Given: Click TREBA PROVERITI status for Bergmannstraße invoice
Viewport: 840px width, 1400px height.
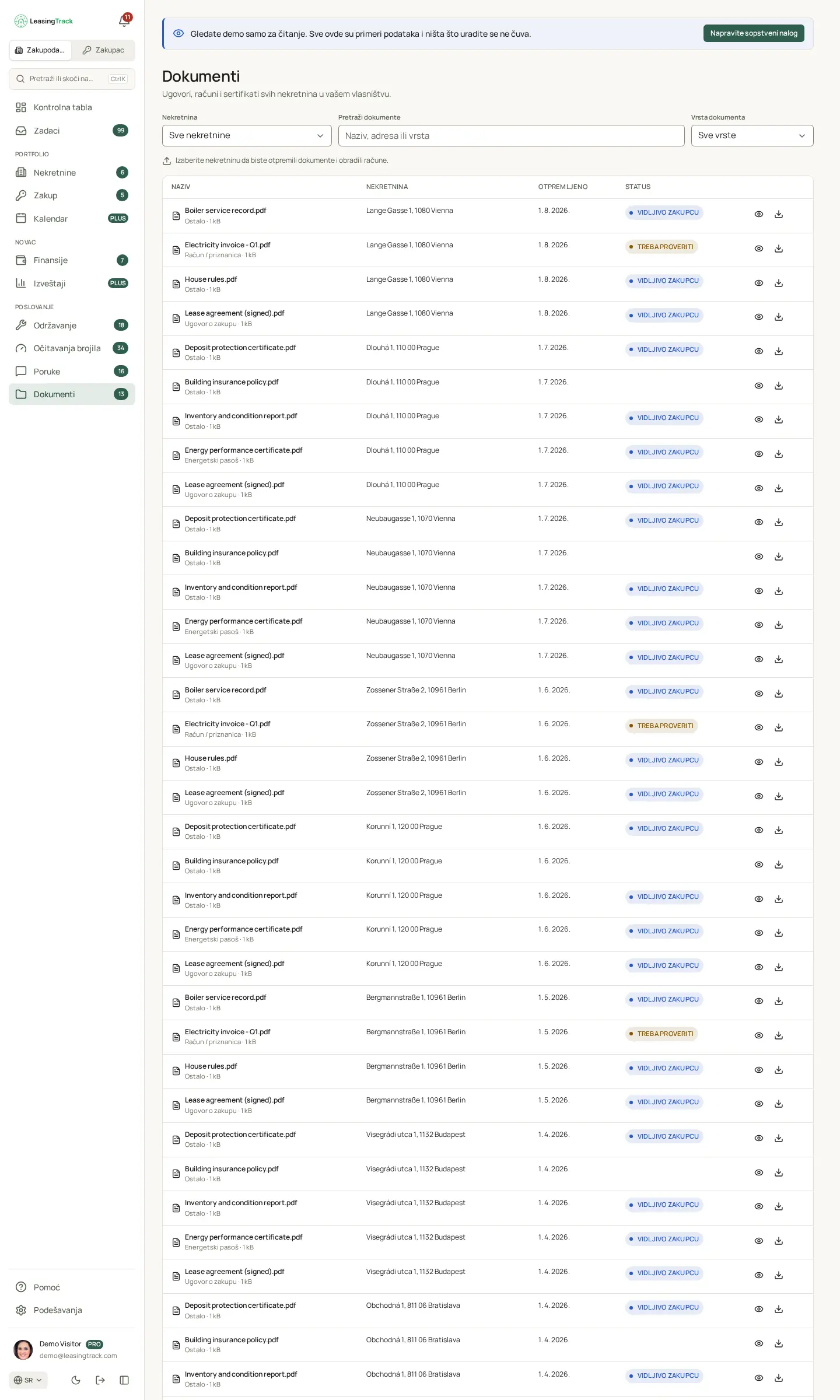Looking at the screenshot, I should point(661,1034).
